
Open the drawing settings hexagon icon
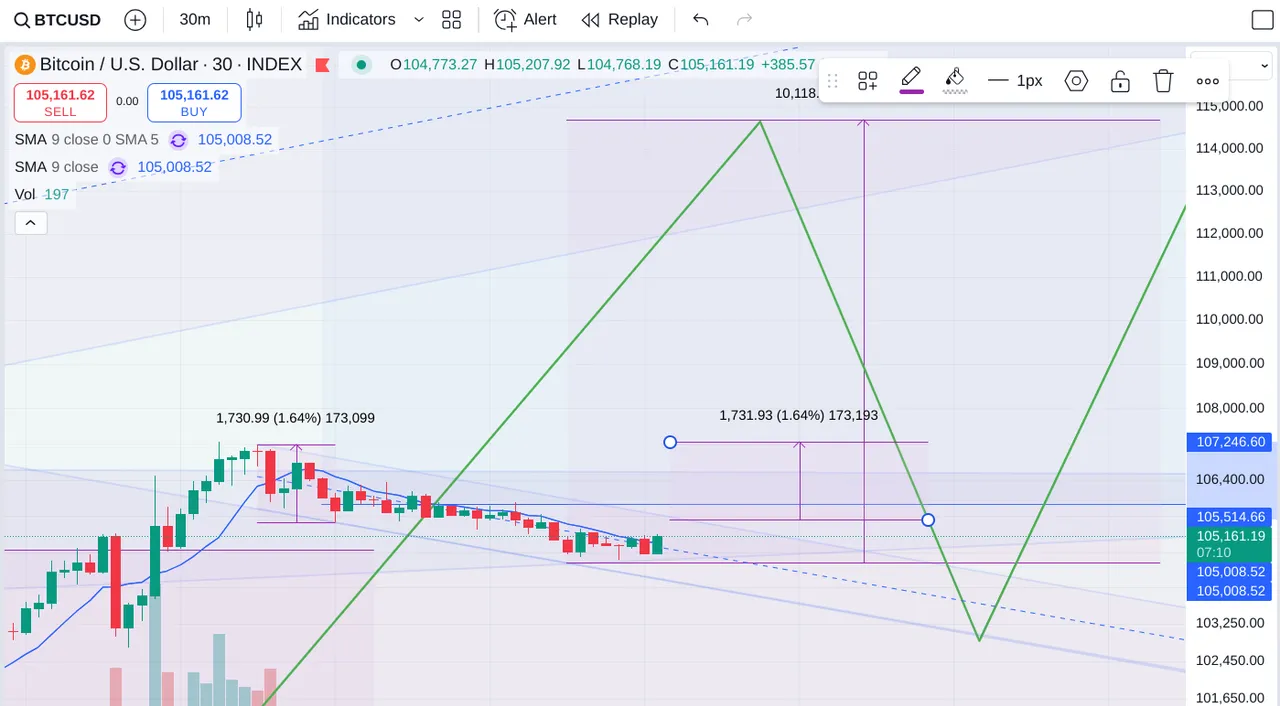click(x=1076, y=81)
